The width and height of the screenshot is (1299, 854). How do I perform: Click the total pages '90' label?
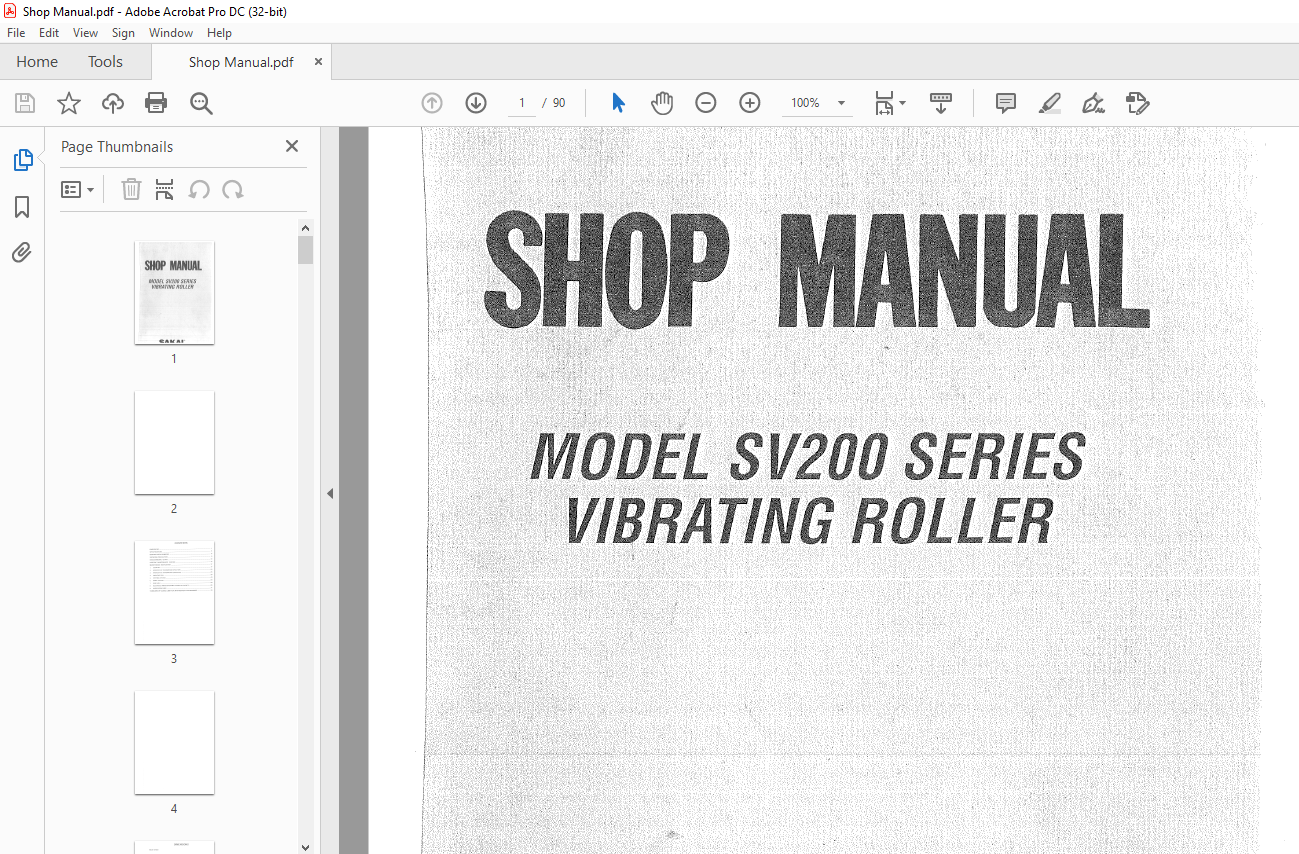click(x=559, y=103)
